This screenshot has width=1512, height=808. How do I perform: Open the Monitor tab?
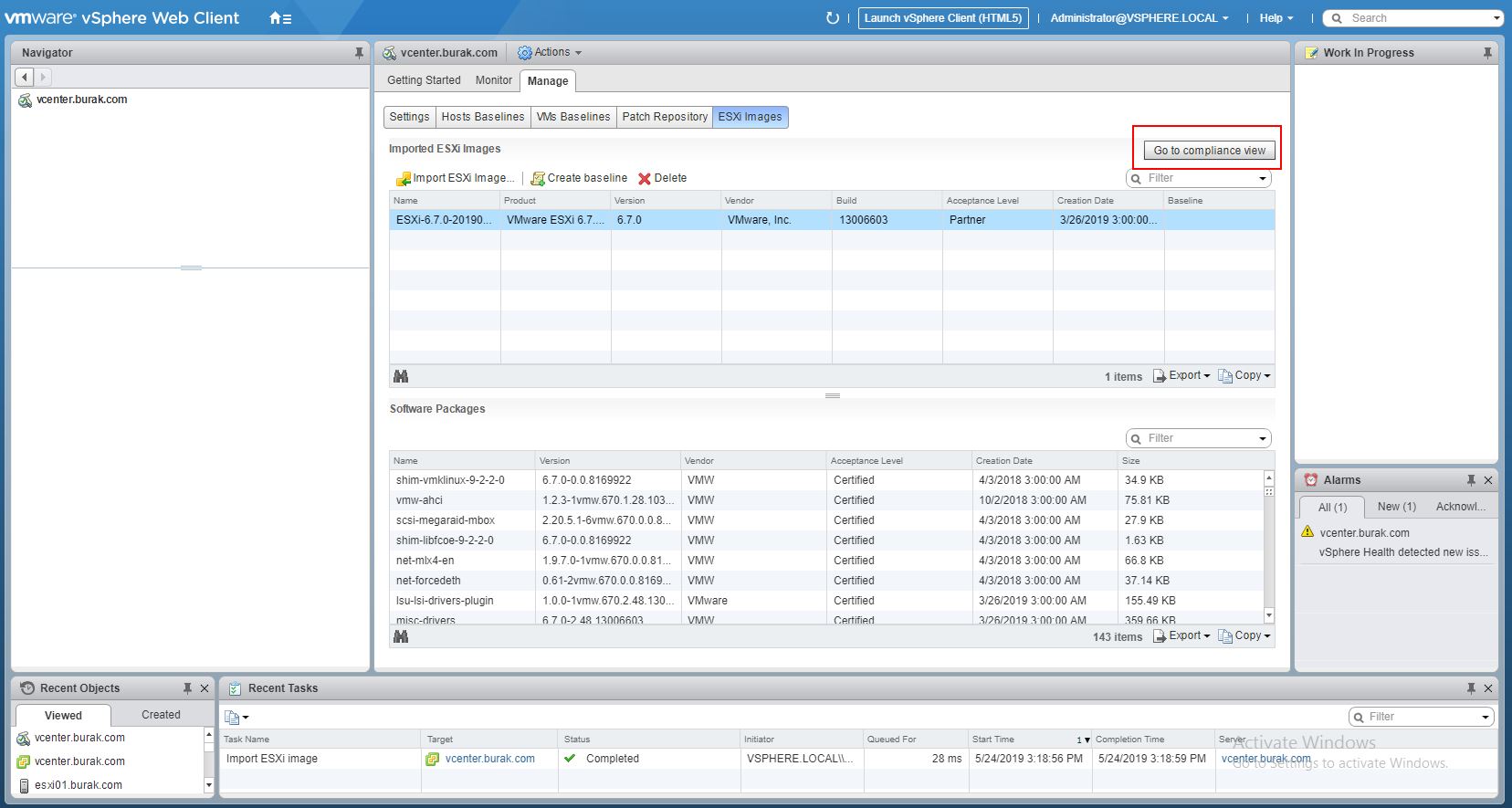tap(493, 80)
